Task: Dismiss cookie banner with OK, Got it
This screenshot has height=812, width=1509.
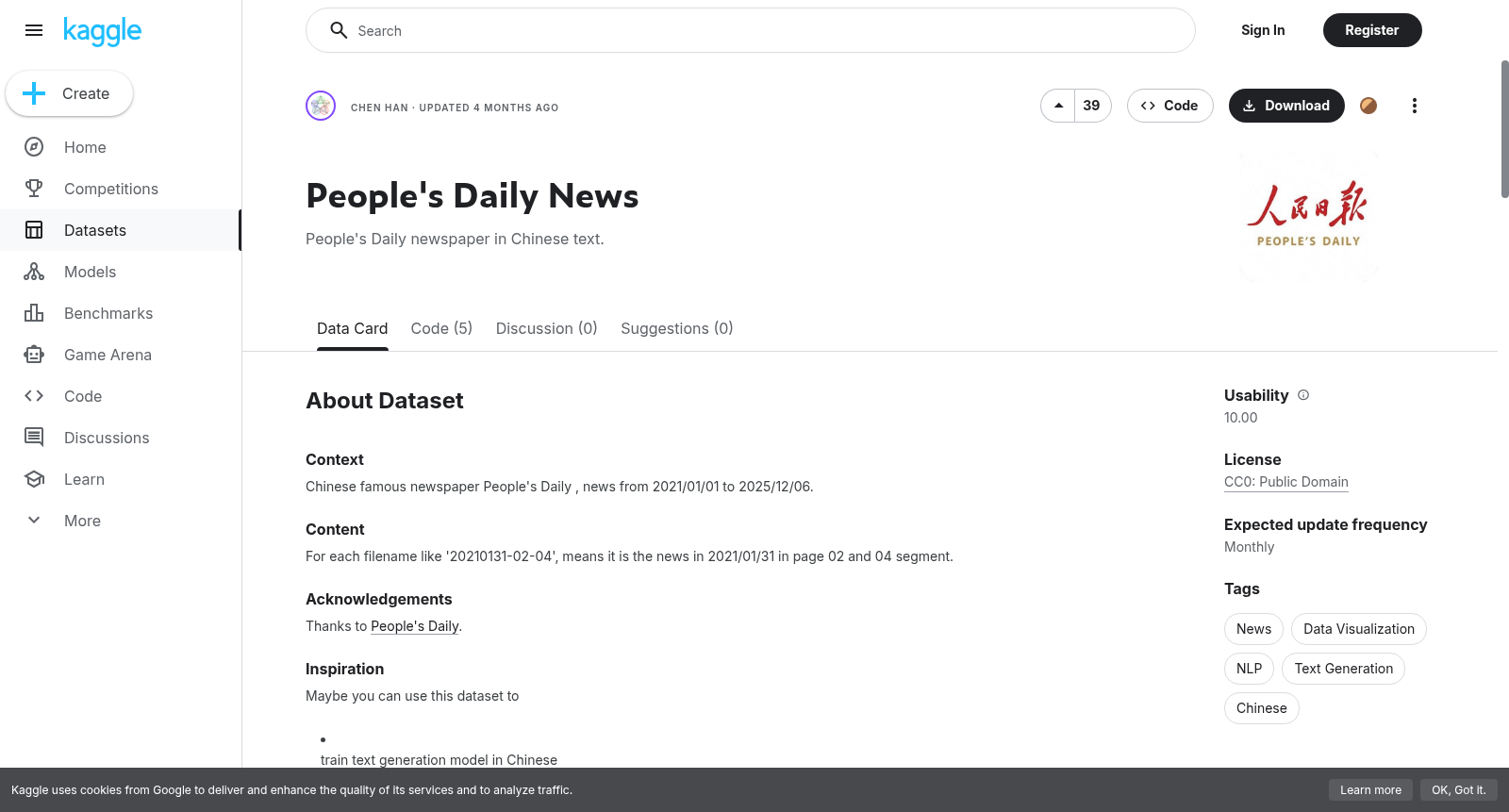Action: point(1459,790)
